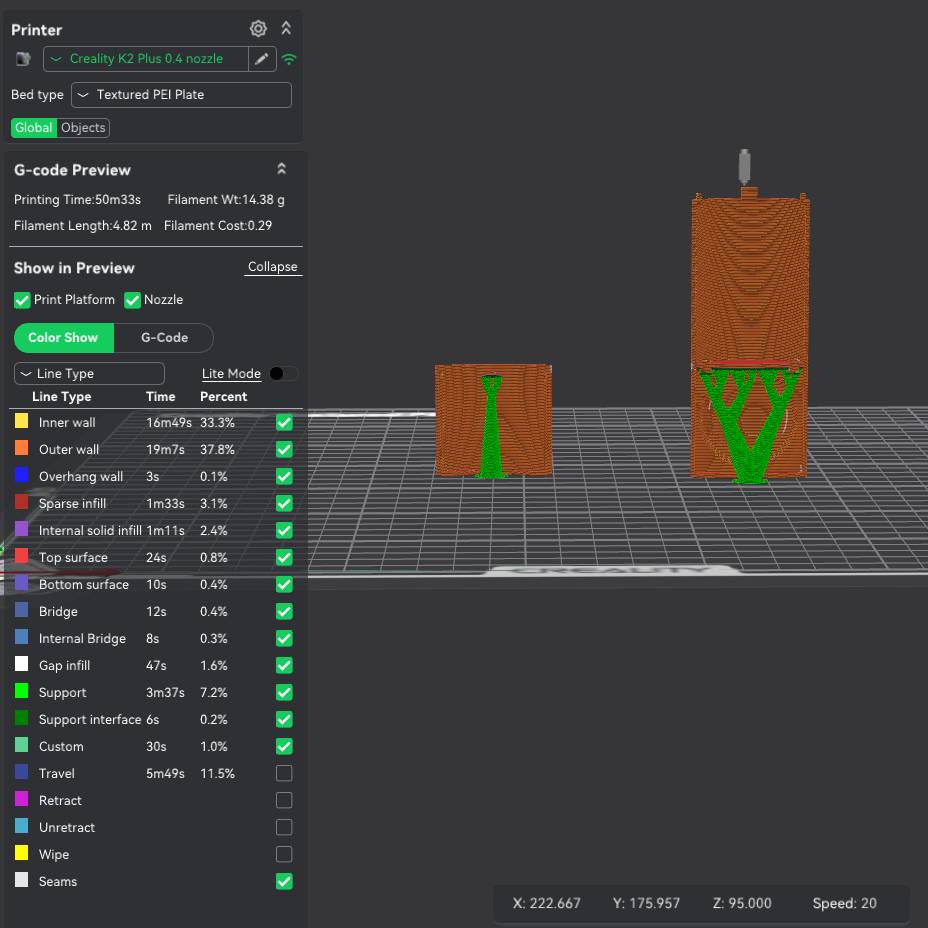Viewport: 928px width, 928px height.
Task: Open the Textured PEI Plate bed type dropdown
Action: [181, 95]
